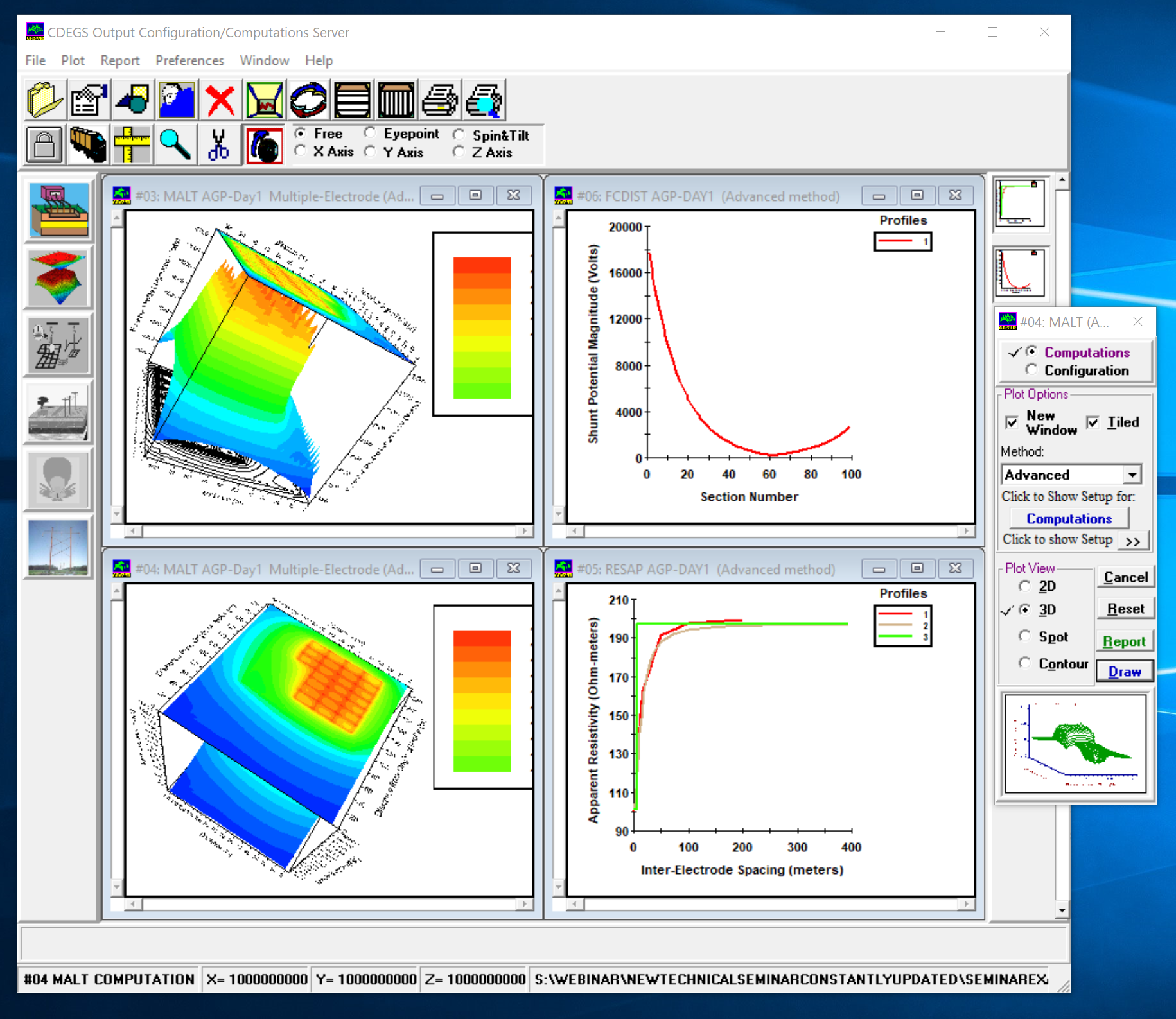This screenshot has width=1176, height=1019.
Task: Open the Plot menu
Action: tap(73, 60)
